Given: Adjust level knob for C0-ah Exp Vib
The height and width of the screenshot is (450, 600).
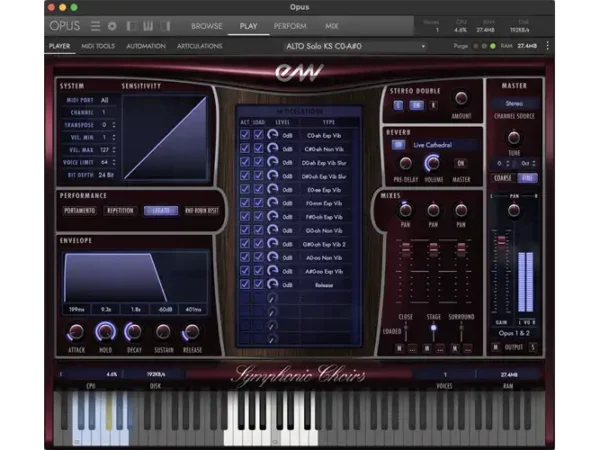Looking at the screenshot, I should tap(272, 135).
